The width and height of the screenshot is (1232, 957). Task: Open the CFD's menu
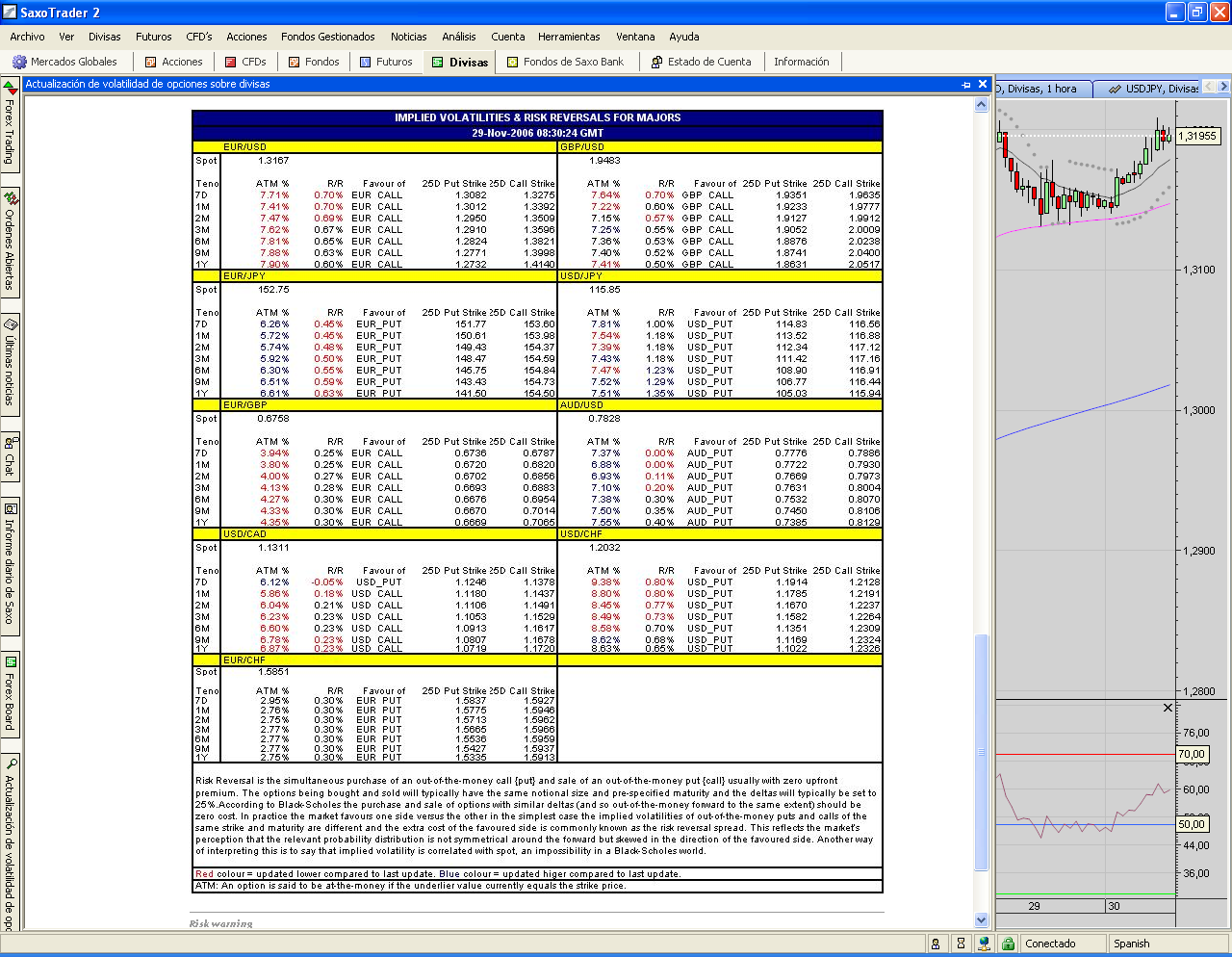(x=199, y=37)
